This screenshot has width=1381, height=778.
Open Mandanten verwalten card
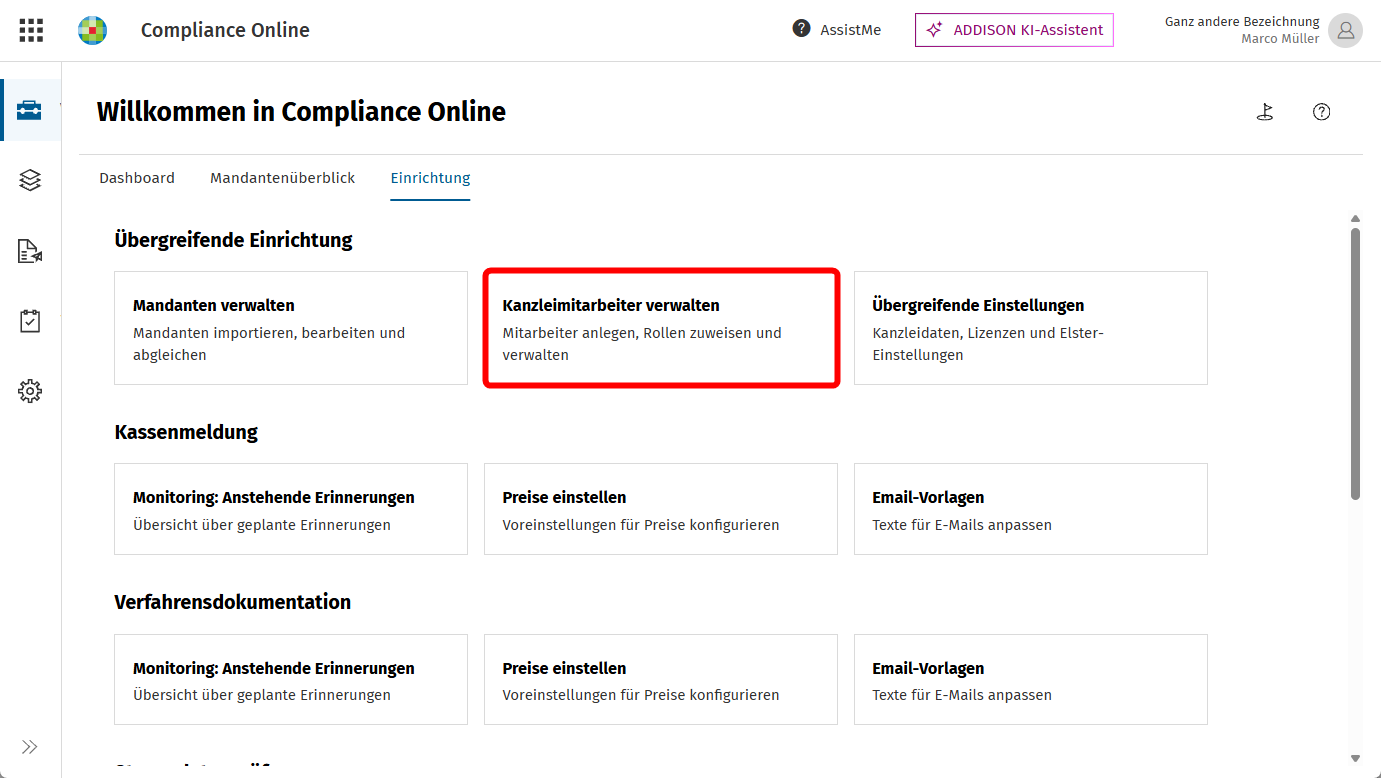click(291, 328)
